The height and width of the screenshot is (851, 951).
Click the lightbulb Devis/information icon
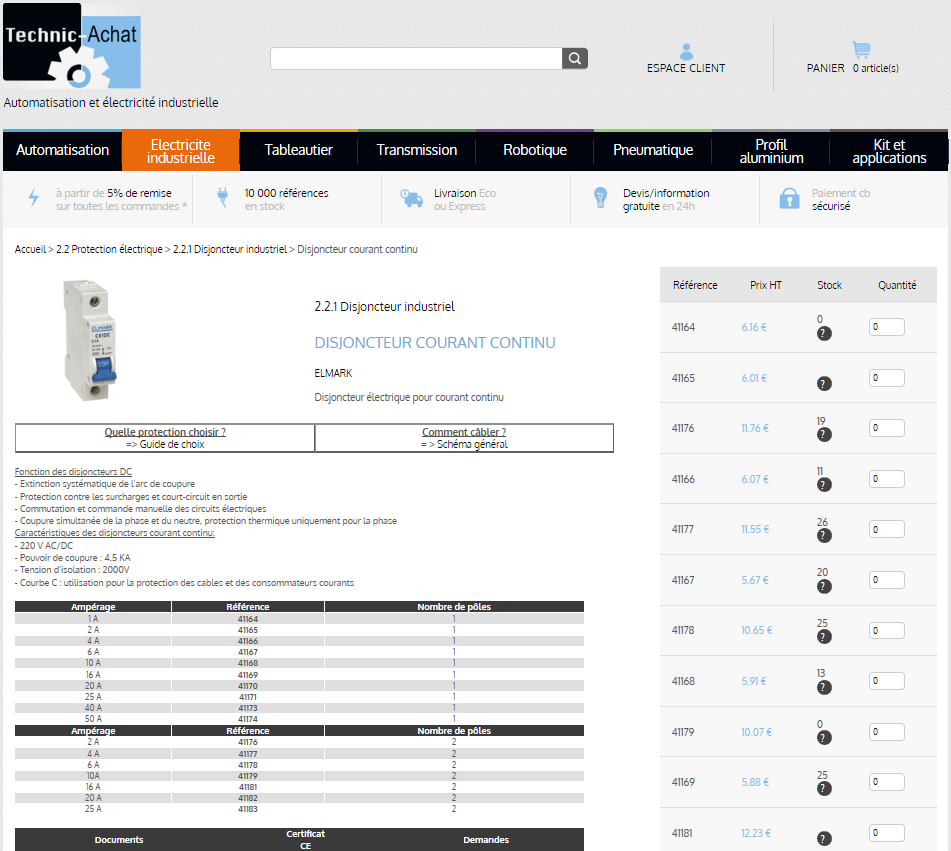click(600, 198)
